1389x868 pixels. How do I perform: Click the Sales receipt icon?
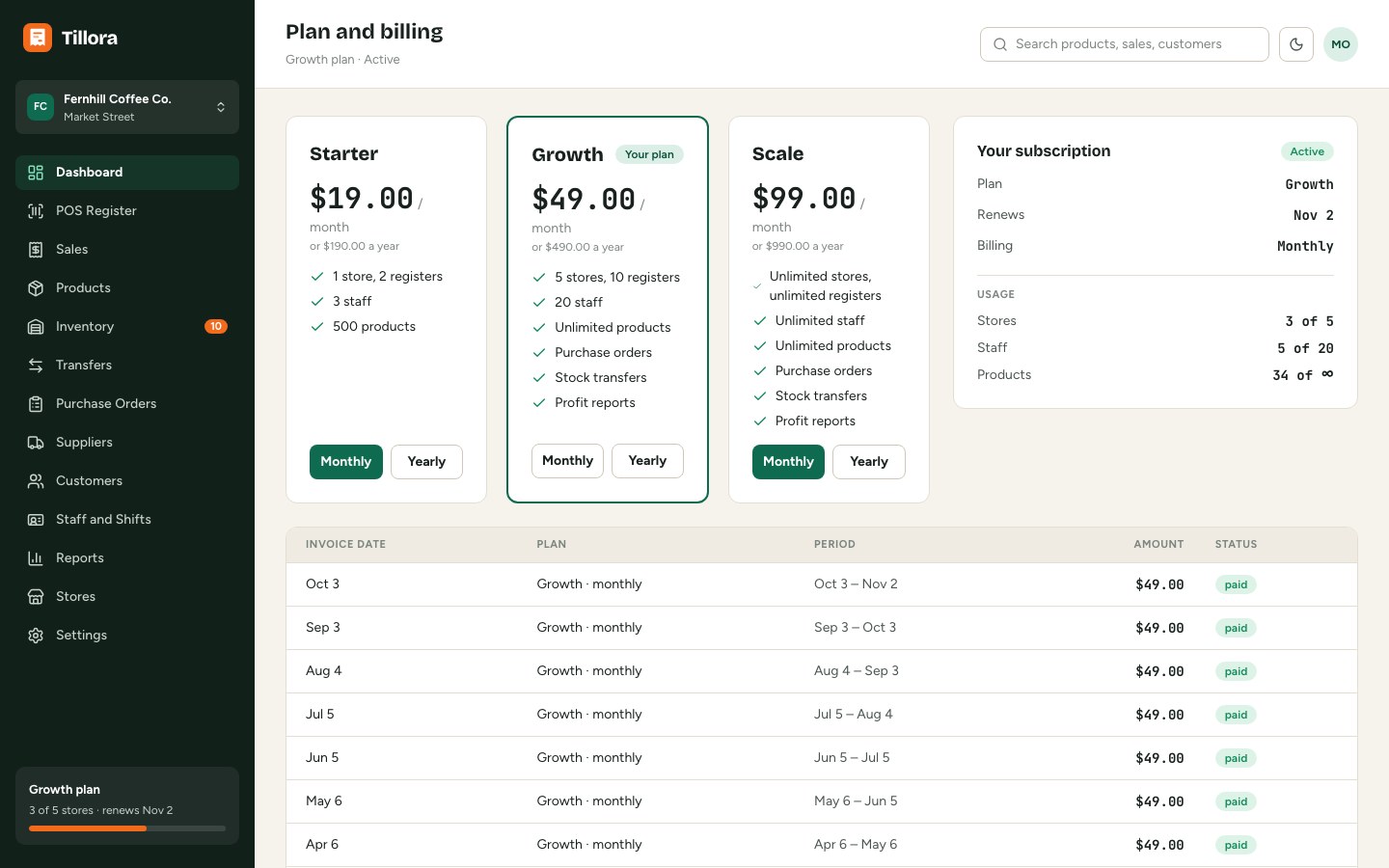coord(36,250)
